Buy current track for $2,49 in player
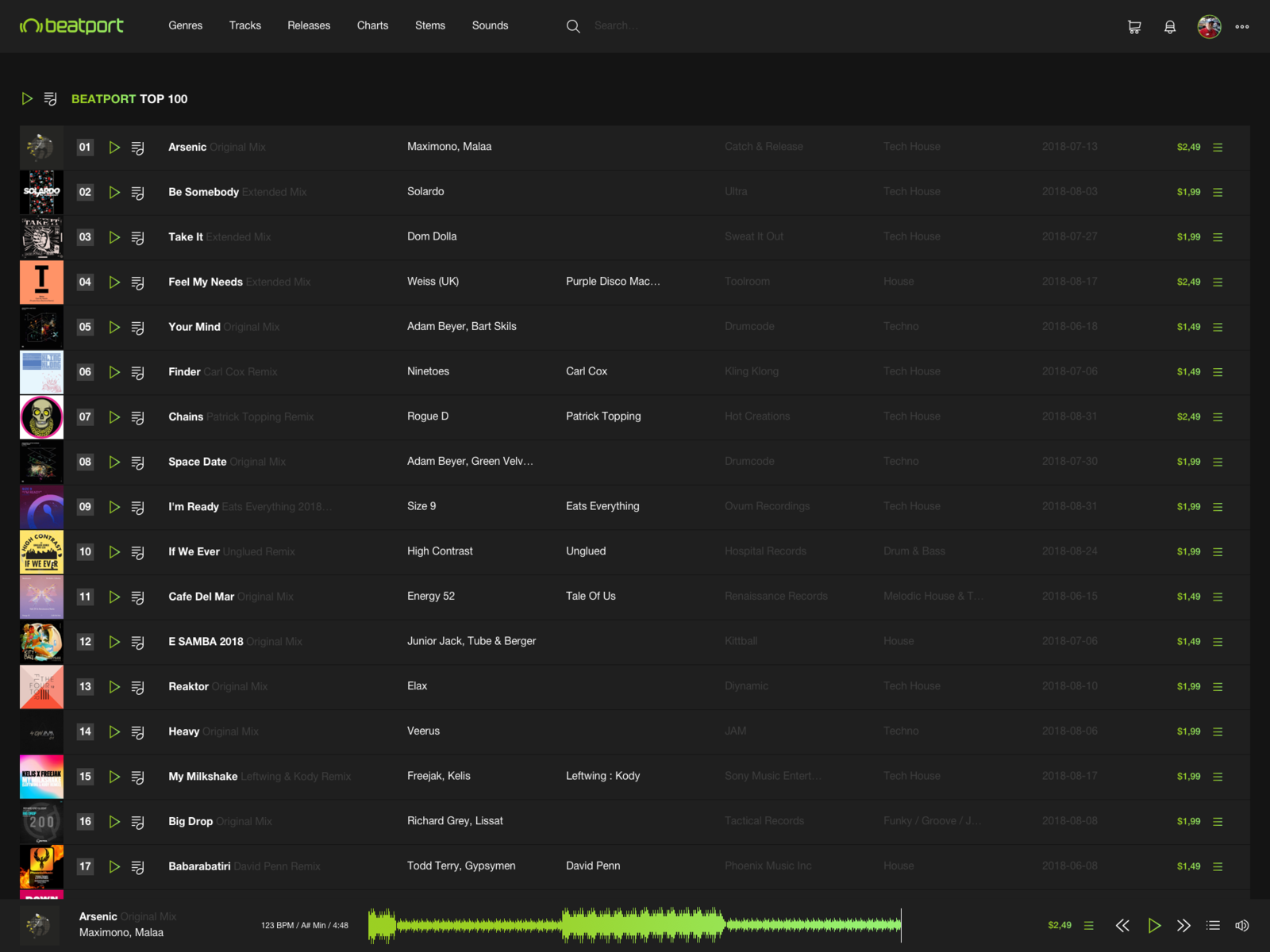1270x952 pixels. (1060, 925)
